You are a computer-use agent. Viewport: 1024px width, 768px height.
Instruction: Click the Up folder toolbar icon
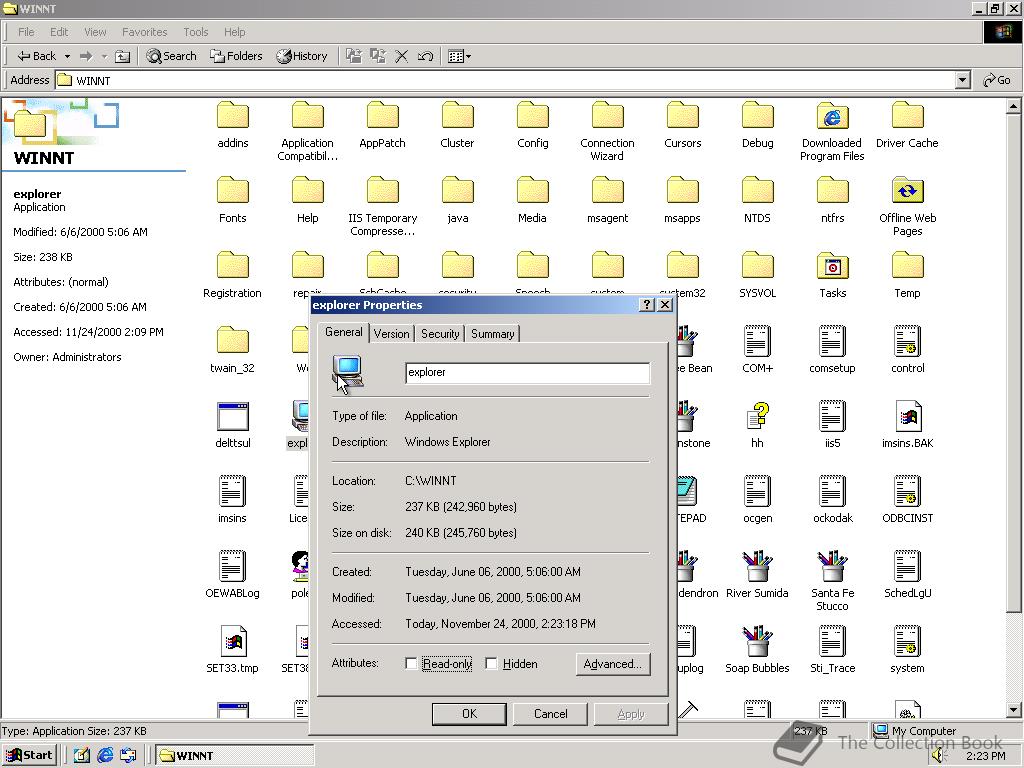122,56
